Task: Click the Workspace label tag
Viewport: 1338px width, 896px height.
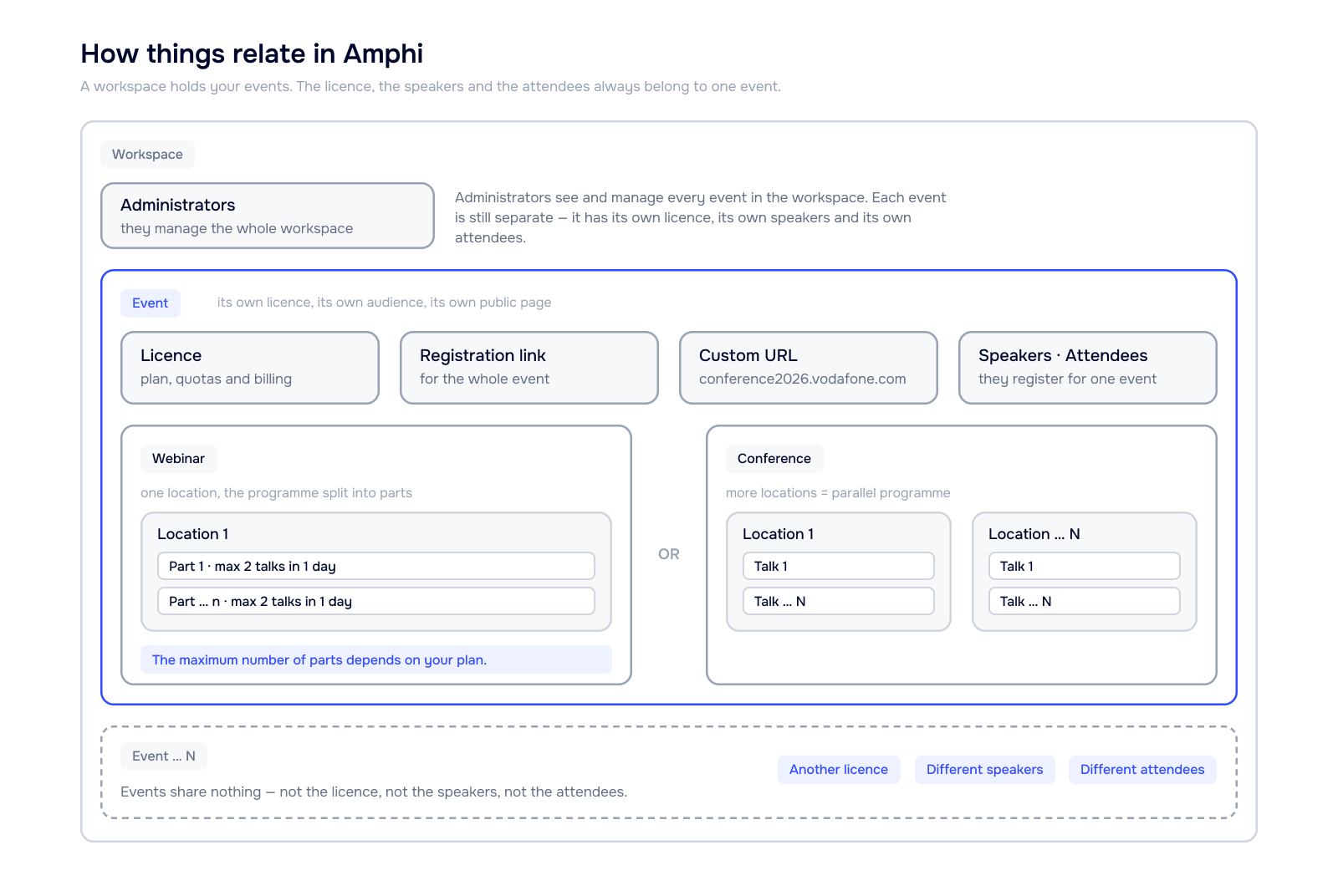Action: point(147,155)
